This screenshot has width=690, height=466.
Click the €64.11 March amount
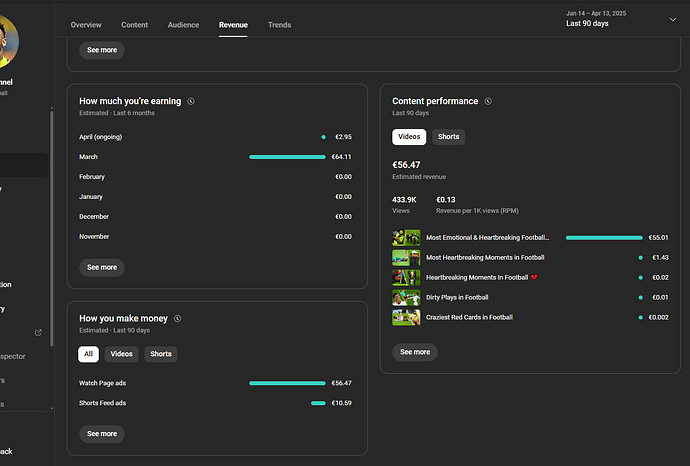(341, 157)
